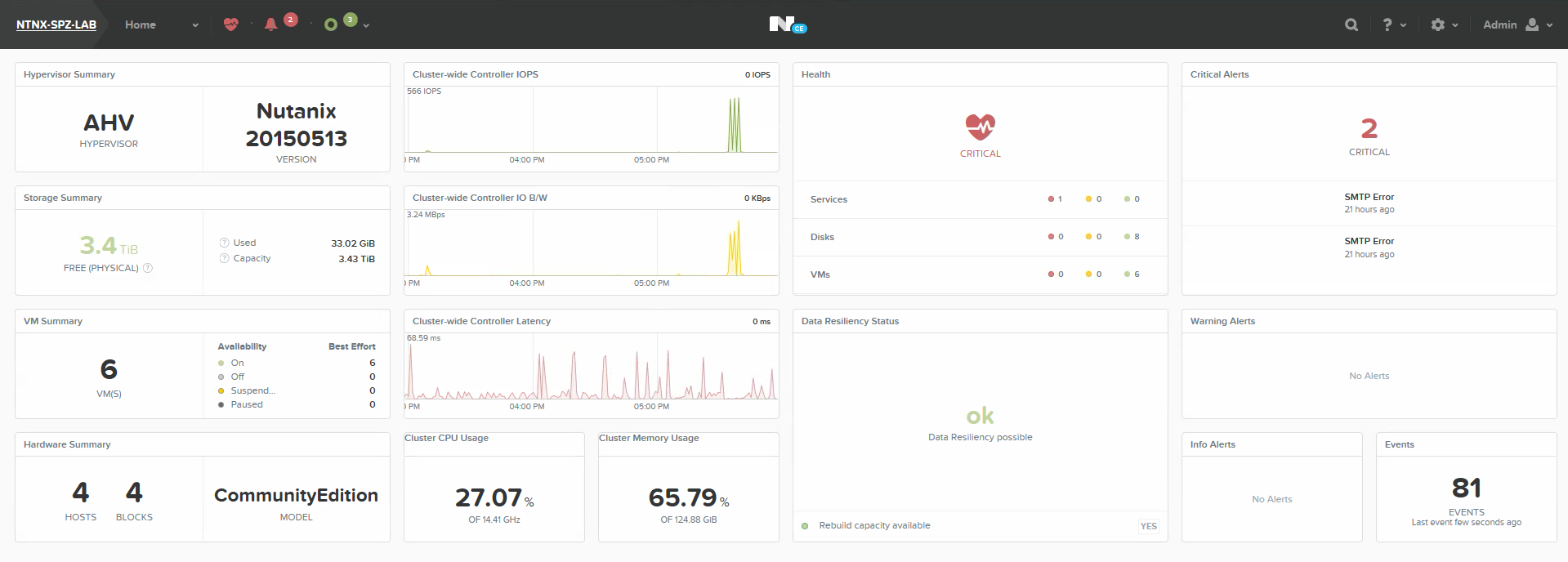Image resolution: width=1568 pixels, height=562 pixels.
Task: Open the cluster health heart icon in top bar
Action: (x=231, y=25)
